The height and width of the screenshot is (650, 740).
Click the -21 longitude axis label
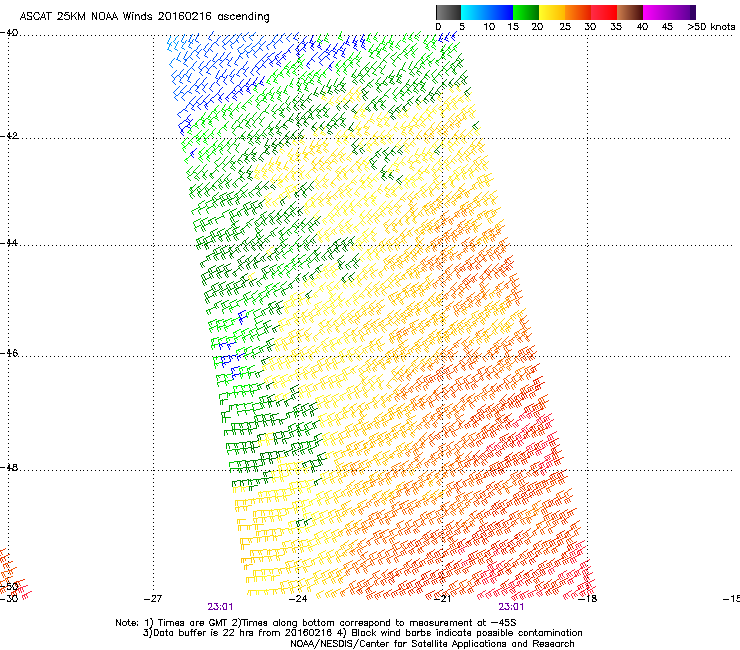click(x=443, y=599)
